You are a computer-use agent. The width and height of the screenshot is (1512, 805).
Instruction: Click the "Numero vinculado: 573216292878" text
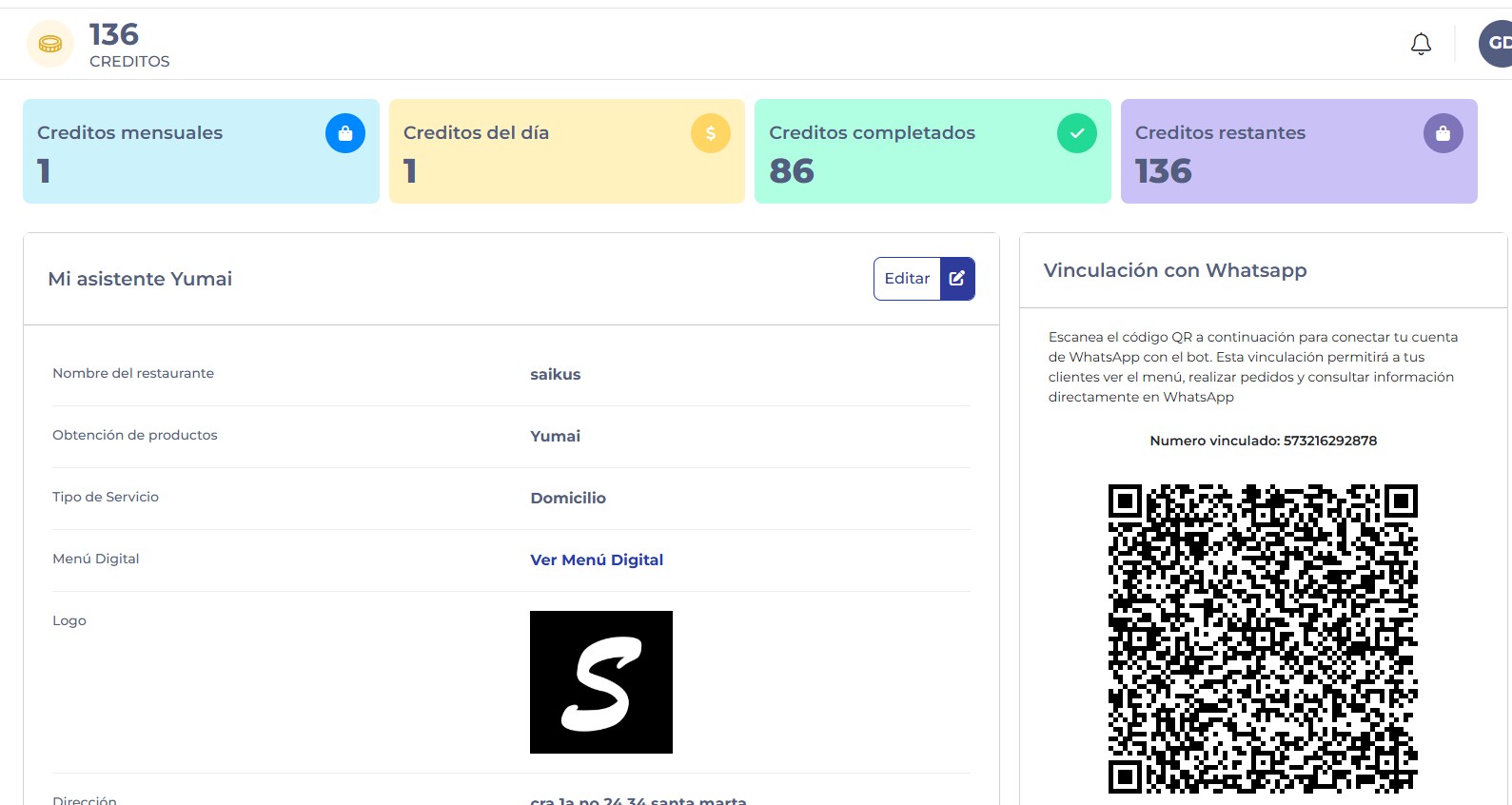1263,441
